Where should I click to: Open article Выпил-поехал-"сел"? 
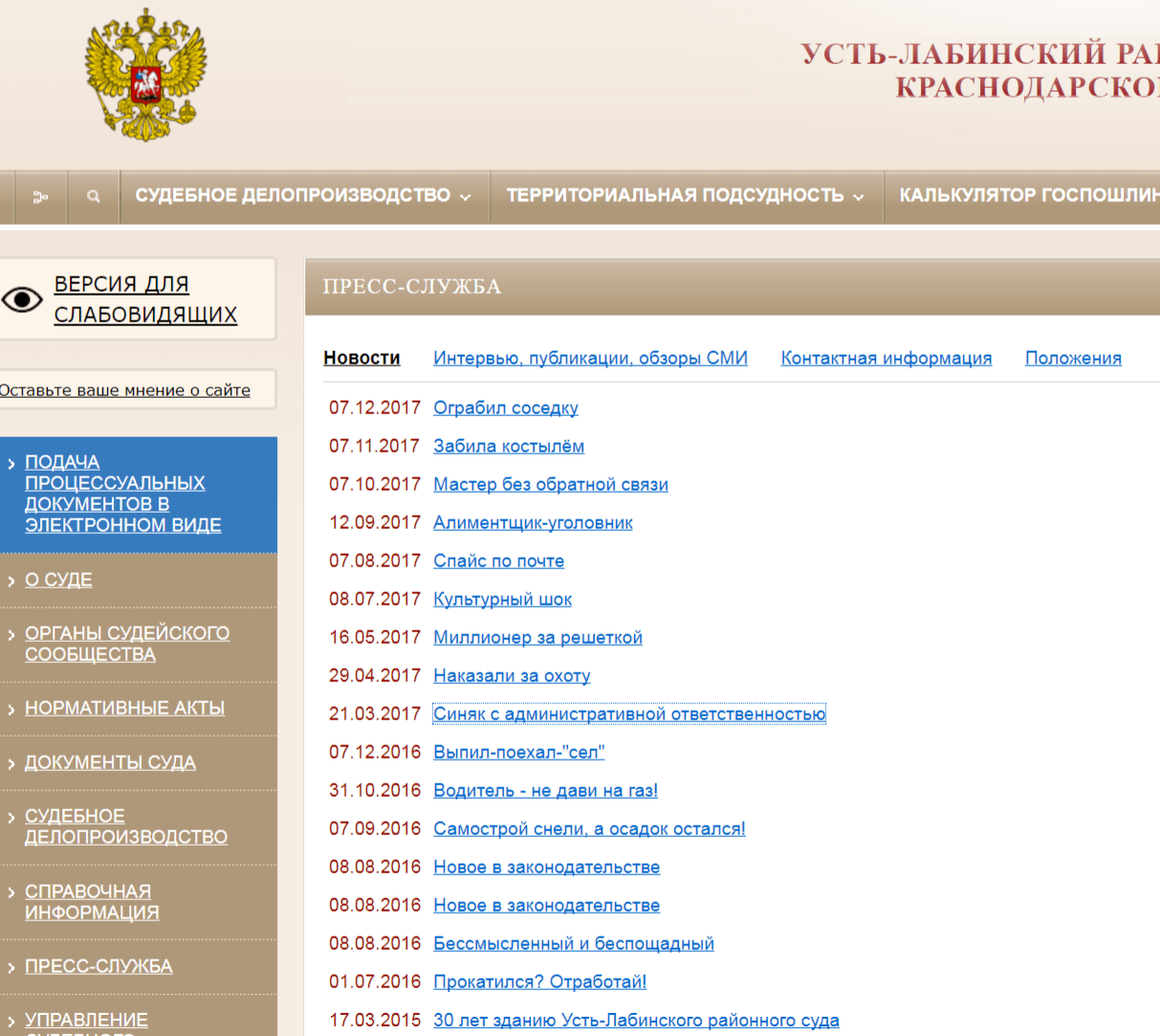518,752
